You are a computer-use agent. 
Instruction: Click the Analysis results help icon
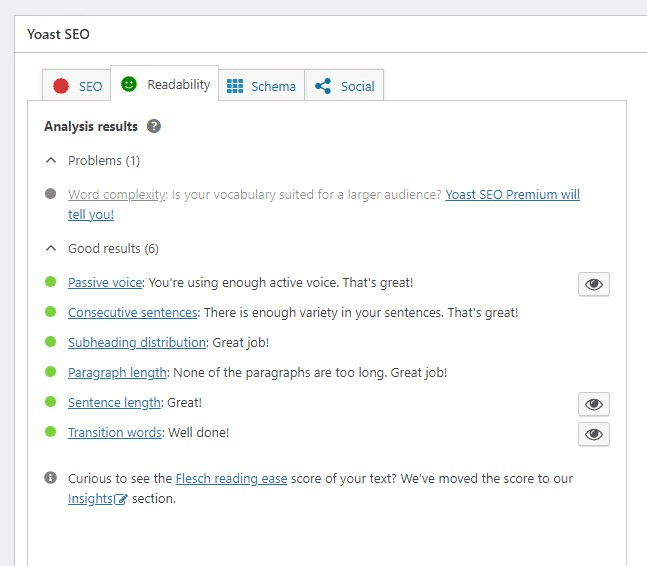tap(154, 126)
